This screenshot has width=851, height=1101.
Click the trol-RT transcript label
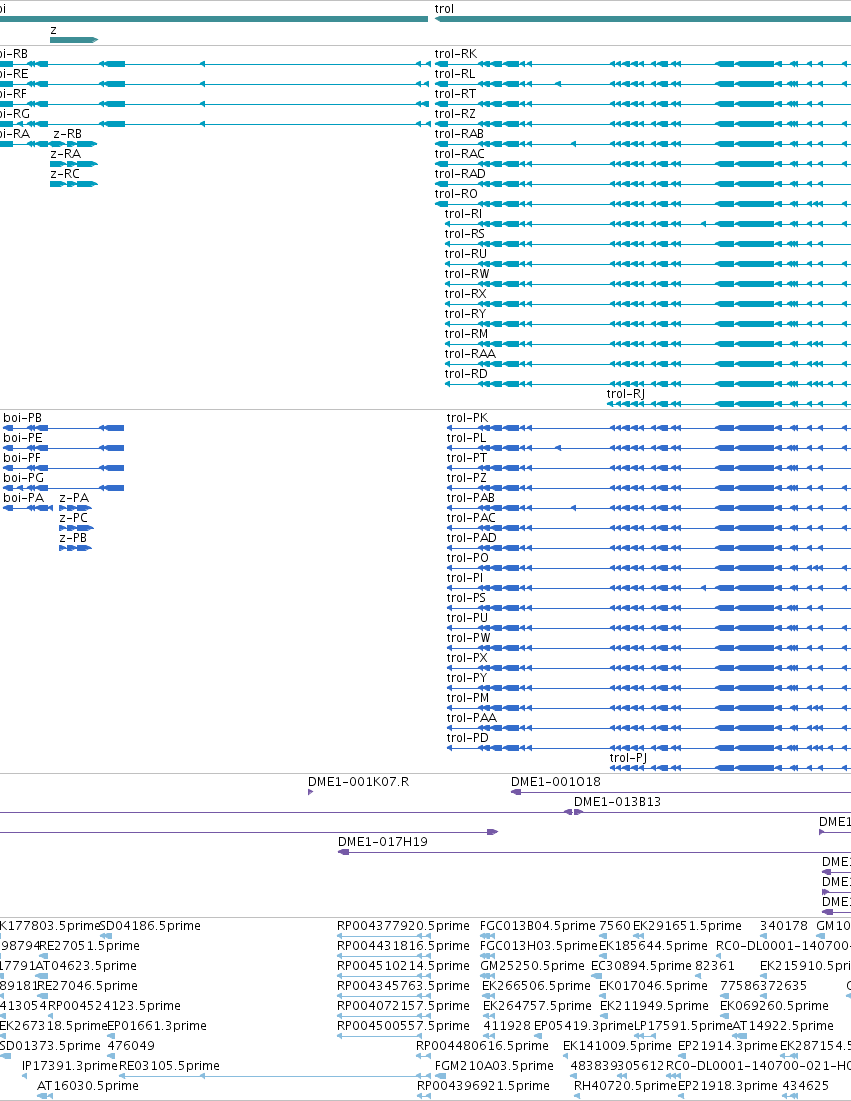coord(455,94)
